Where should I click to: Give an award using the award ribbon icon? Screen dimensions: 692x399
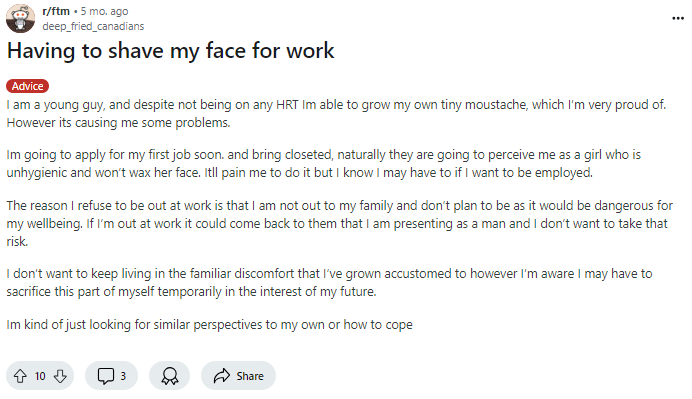coord(169,376)
